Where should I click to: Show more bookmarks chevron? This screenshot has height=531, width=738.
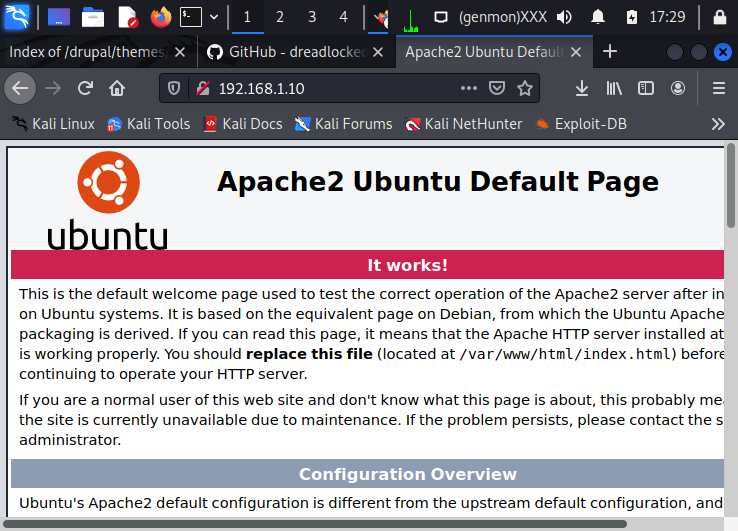(718, 124)
